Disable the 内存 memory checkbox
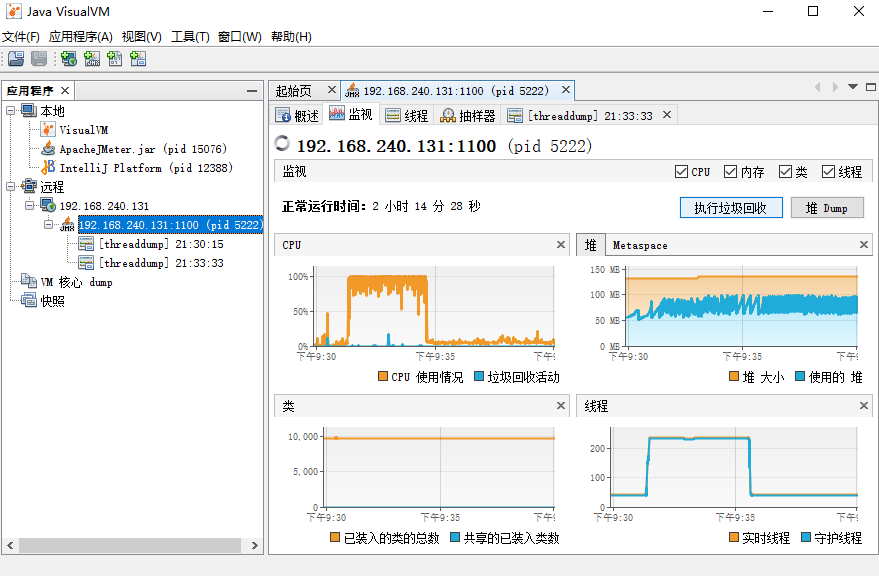The height and width of the screenshot is (576, 879). [731, 171]
